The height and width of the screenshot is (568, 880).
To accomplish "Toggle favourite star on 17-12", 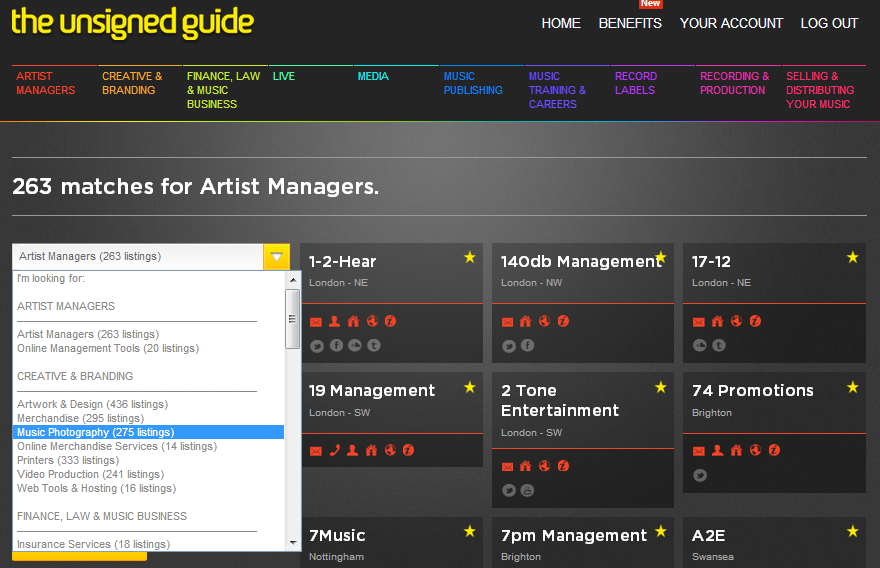I will 852,258.
